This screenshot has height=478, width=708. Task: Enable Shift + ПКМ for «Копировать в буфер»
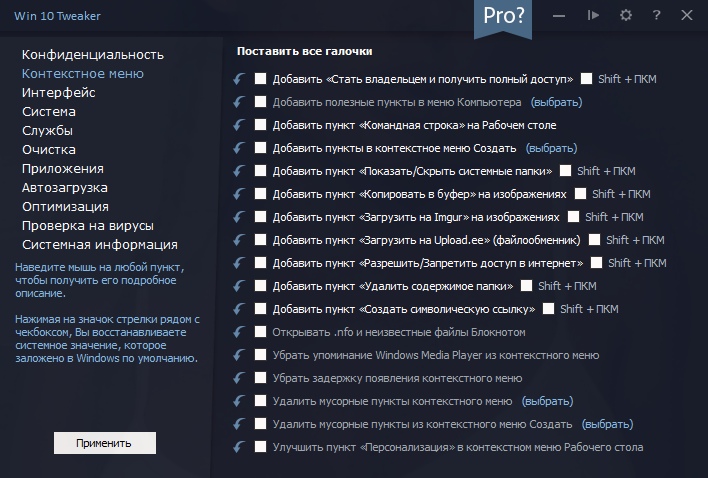click(581, 194)
